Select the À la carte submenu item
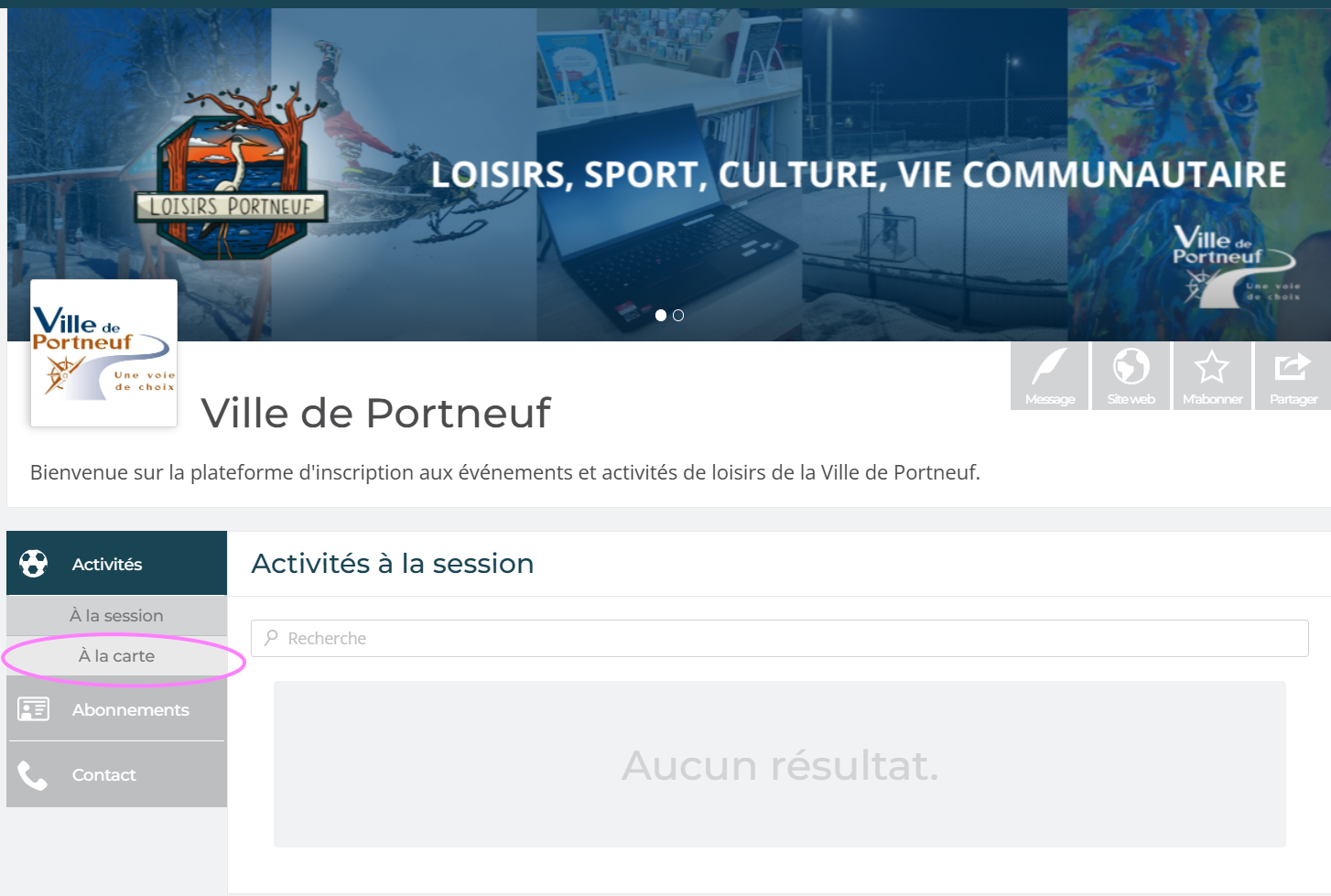Viewport: 1331px width, 896px height. tap(116, 656)
